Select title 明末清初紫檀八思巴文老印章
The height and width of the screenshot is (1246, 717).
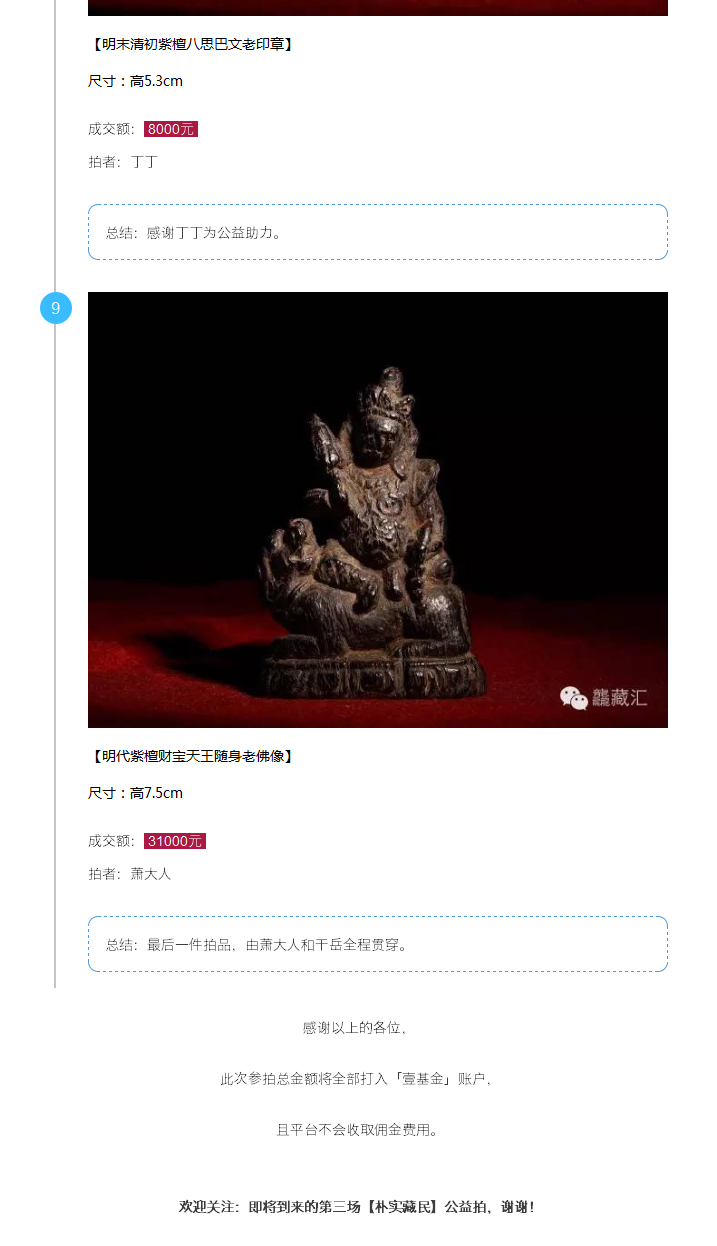click(x=191, y=44)
